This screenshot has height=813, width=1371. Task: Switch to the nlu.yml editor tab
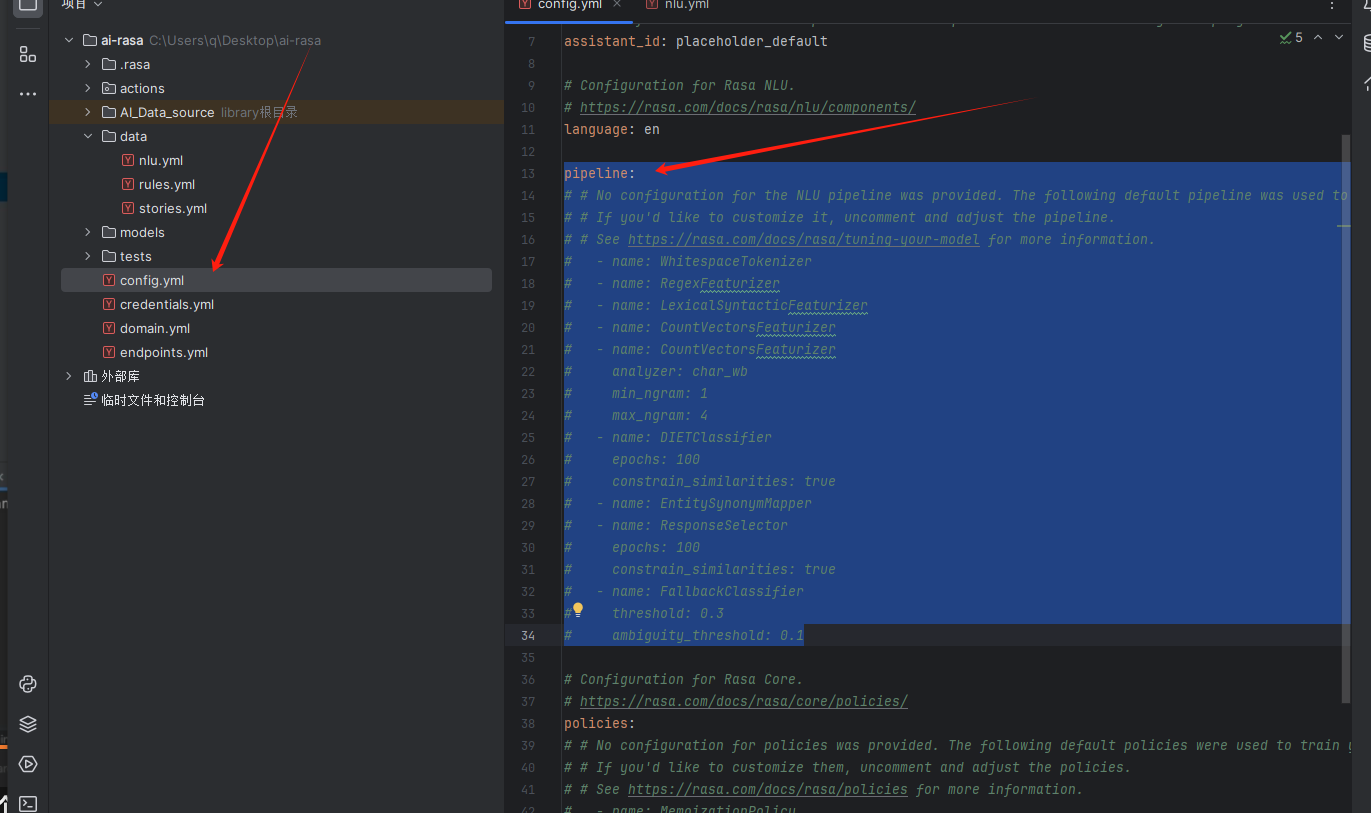[x=678, y=6]
